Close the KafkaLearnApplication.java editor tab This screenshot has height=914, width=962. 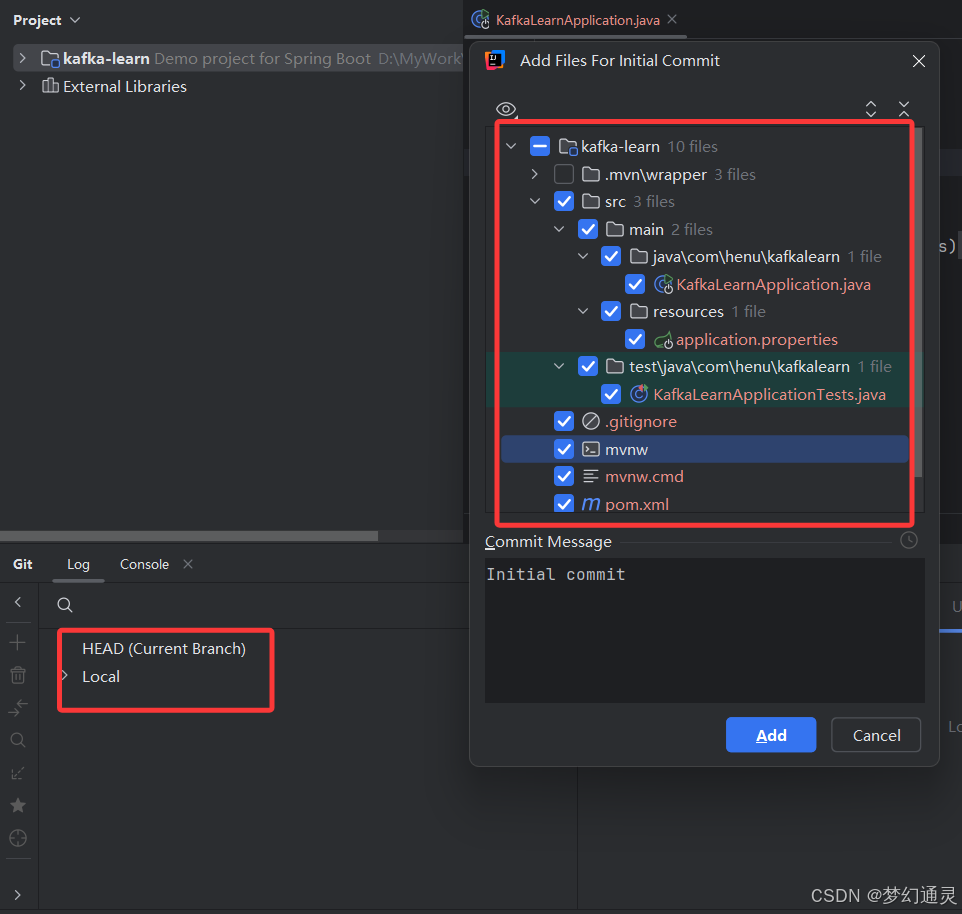click(x=672, y=19)
